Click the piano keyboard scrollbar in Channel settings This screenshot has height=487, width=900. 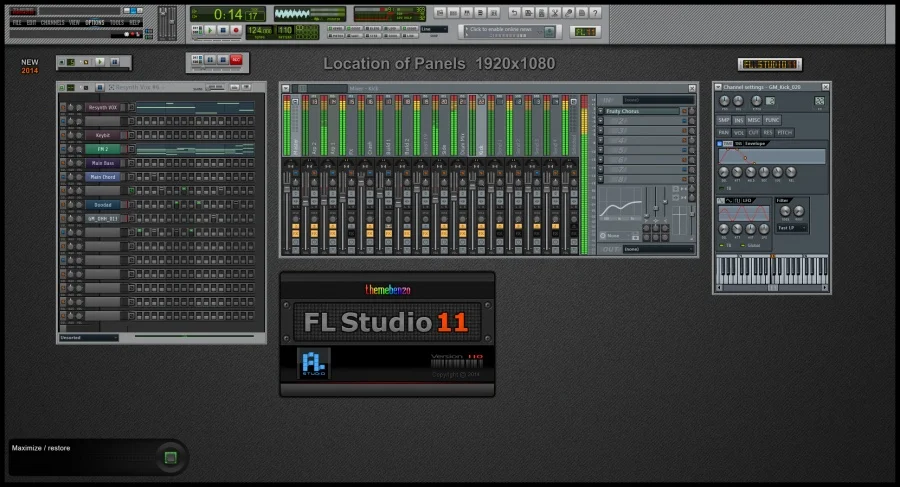(x=772, y=288)
